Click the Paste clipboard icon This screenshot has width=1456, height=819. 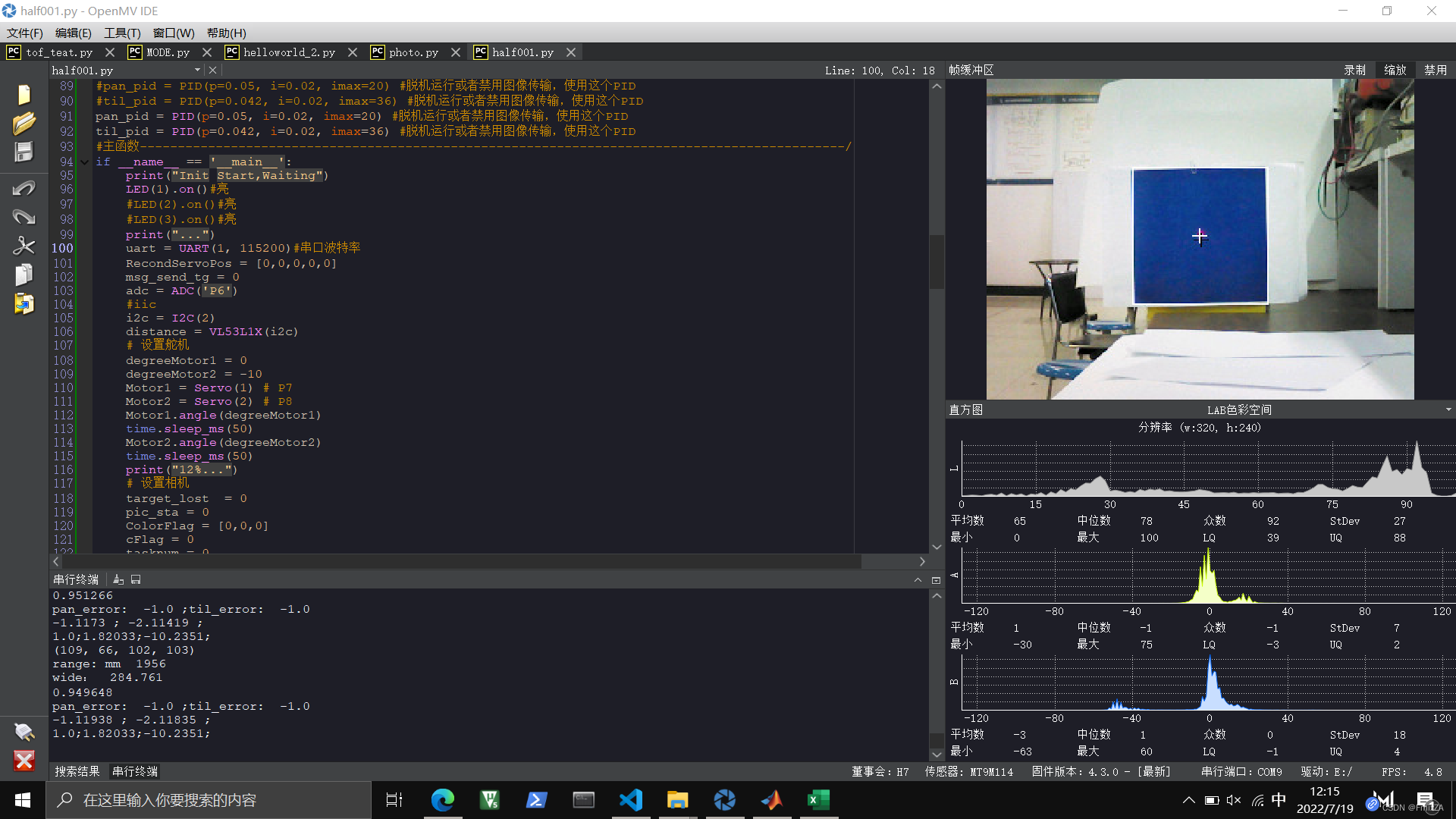click(24, 304)
